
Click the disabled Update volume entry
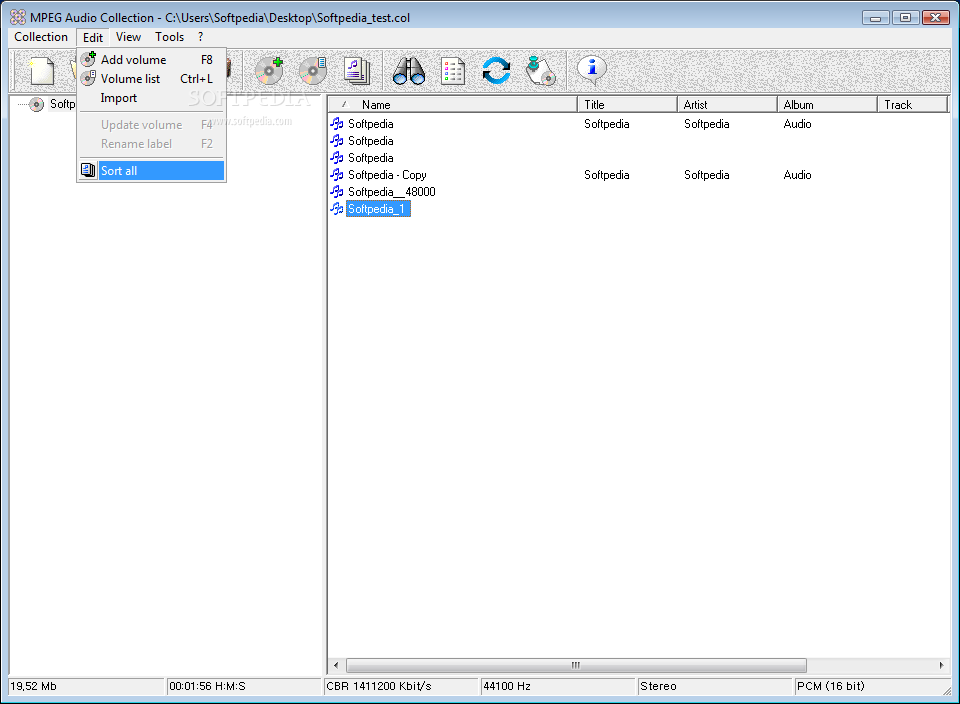coord(152,124)
